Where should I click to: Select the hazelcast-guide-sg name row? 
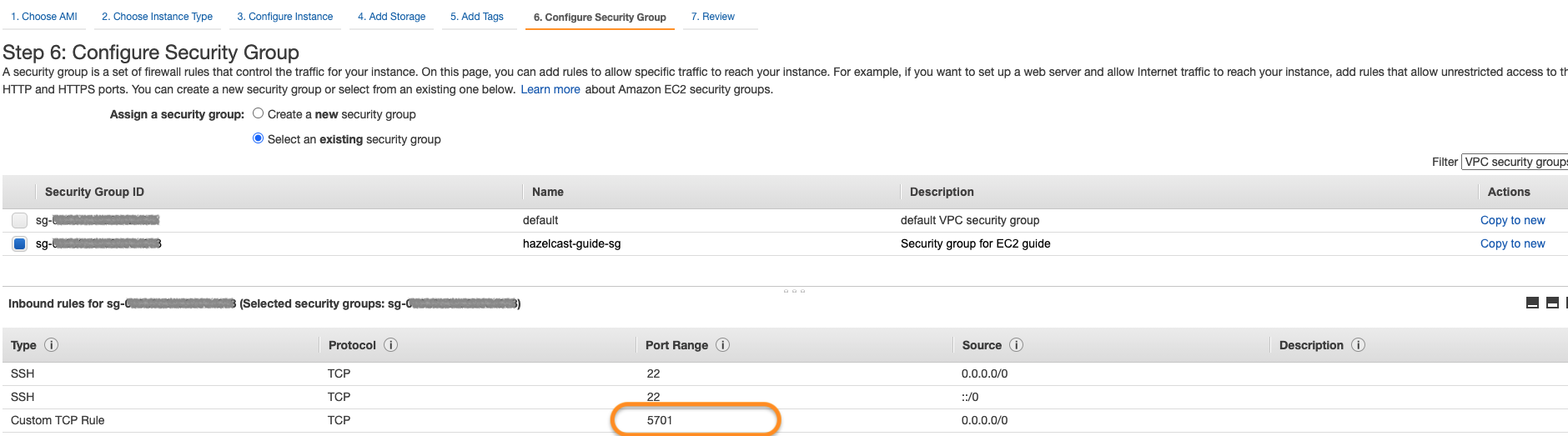(571, 243)
